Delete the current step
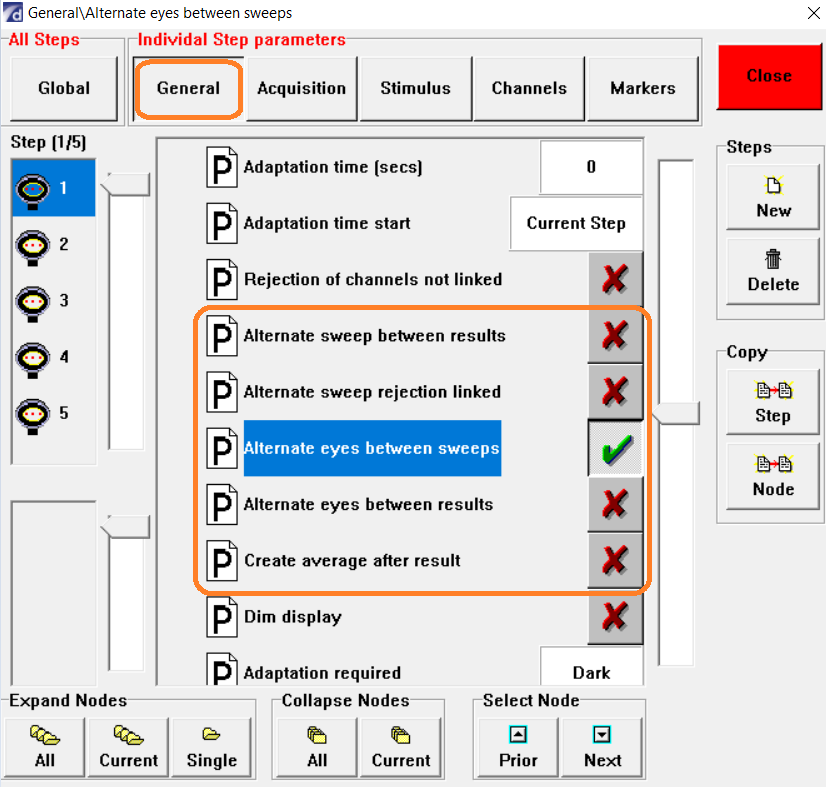Screen dimensions: 826x787 (773, 271)
